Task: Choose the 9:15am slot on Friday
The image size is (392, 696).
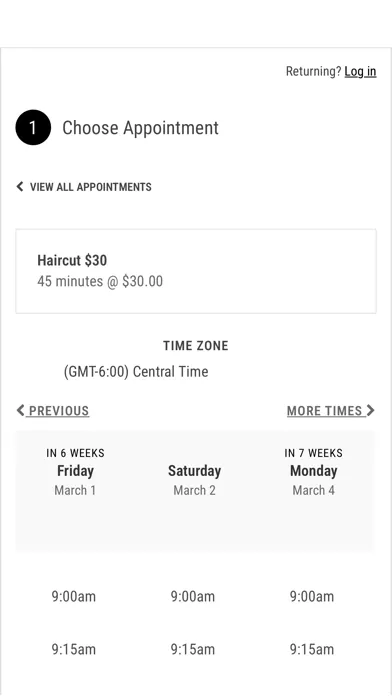Action: (74, 649)
